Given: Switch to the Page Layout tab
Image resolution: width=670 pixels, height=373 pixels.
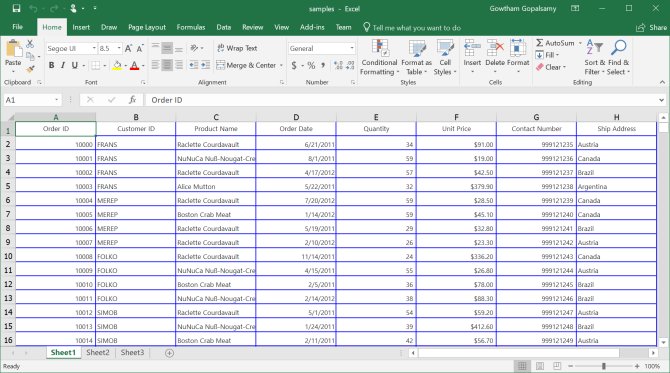Looking at the screenshot, I should click(147, 27).
